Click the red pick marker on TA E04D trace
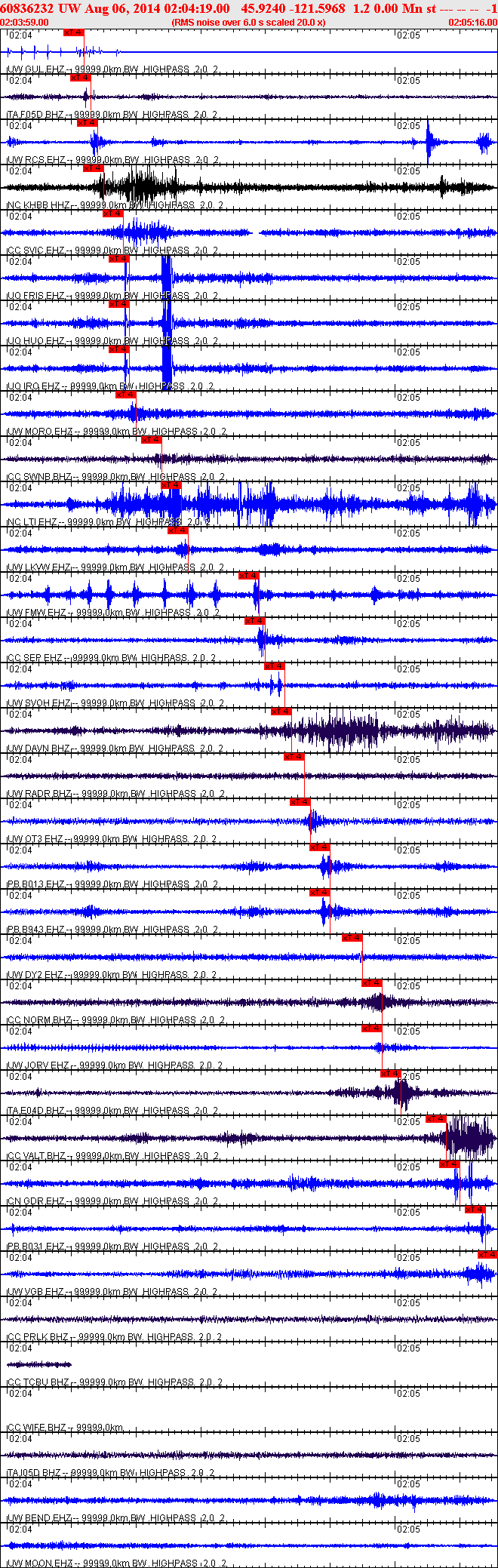Image resolution: width=498 pixels, height=1568 pixels. point(391,1074)
